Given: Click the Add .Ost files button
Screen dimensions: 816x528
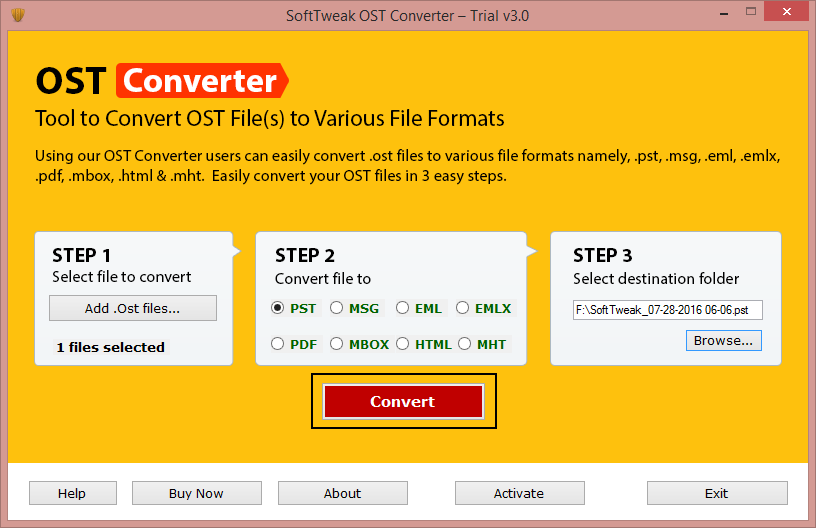Looking at the screenshot, I should coord(133,308).
